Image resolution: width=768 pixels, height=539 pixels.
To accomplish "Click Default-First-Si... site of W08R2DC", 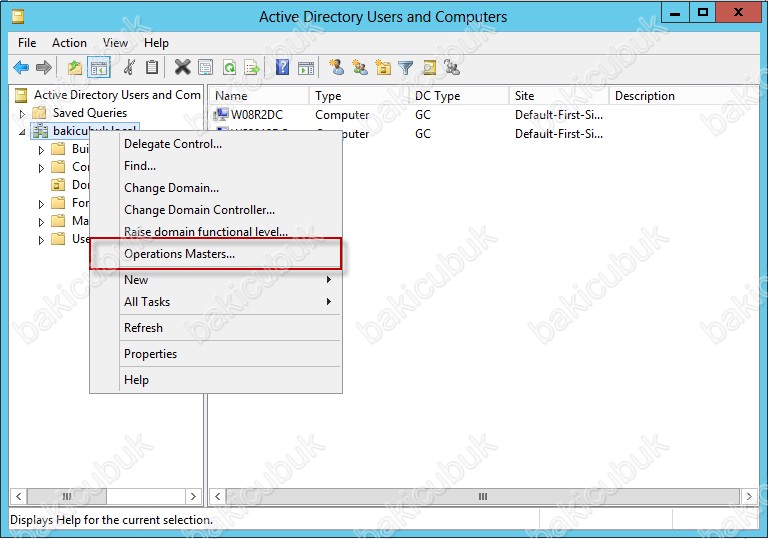I will pos(559,115).
